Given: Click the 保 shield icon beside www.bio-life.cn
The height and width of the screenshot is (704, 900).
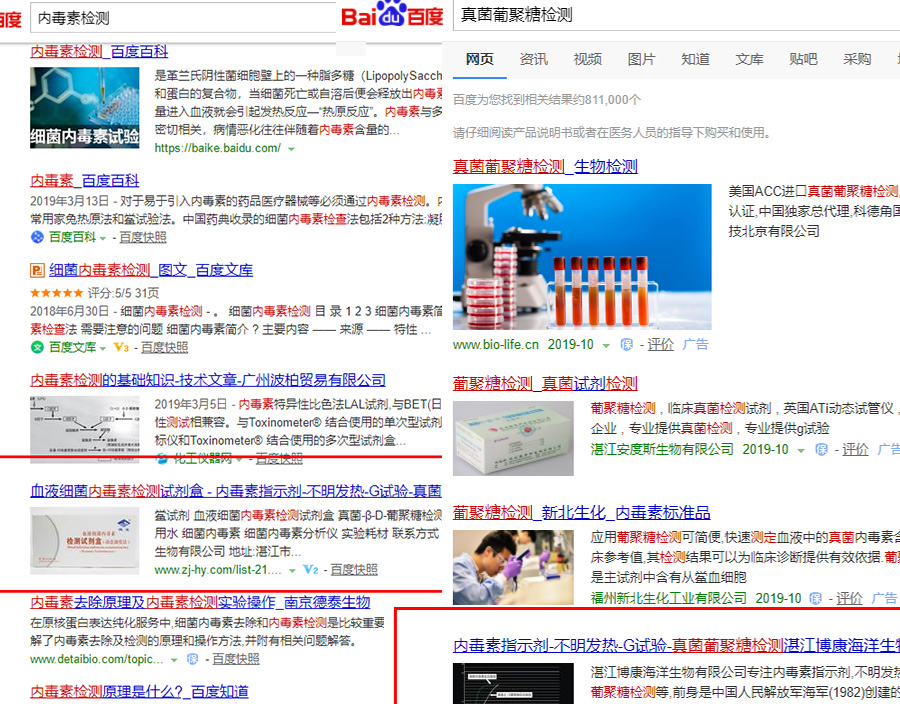Looking at the screenshot, I should click(627, 344).
